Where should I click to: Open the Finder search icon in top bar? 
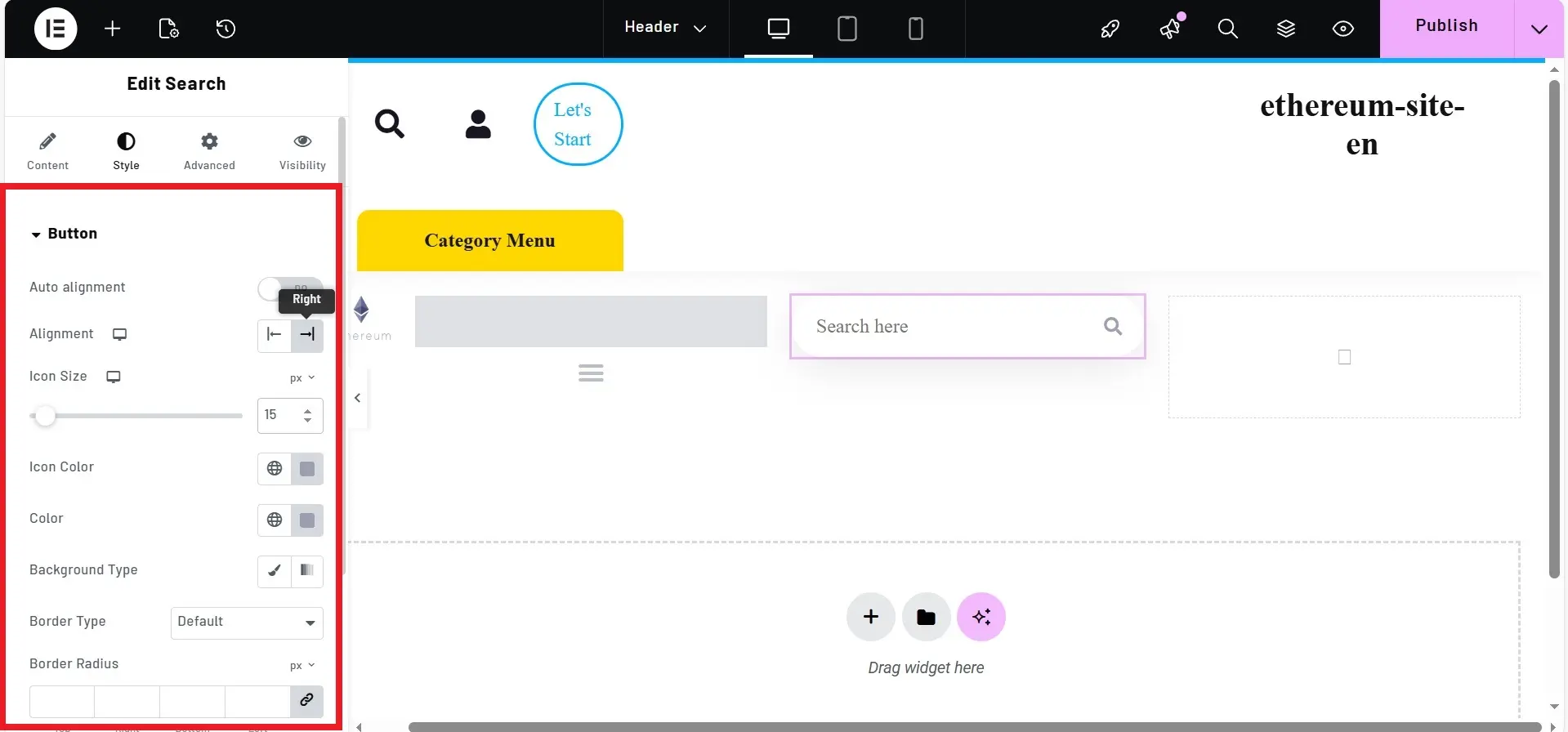1226,29
